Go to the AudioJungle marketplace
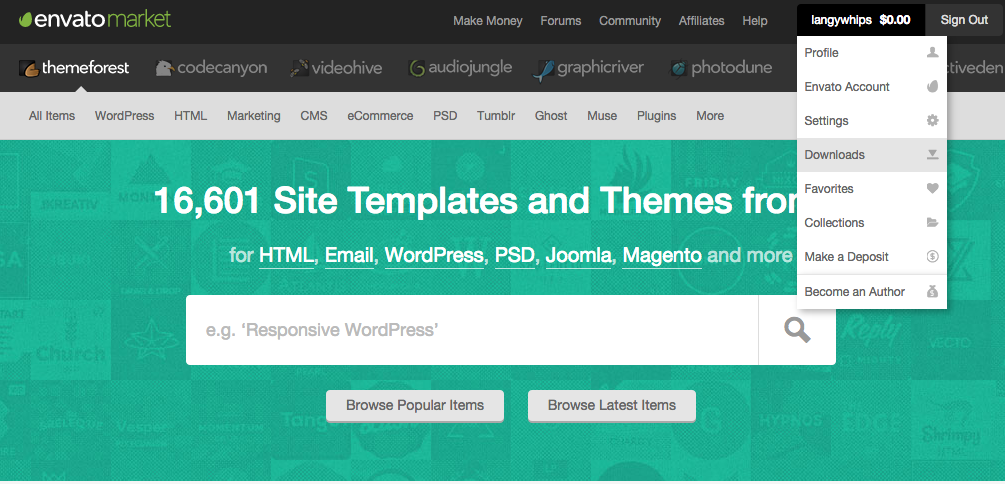 coord(460,67)
